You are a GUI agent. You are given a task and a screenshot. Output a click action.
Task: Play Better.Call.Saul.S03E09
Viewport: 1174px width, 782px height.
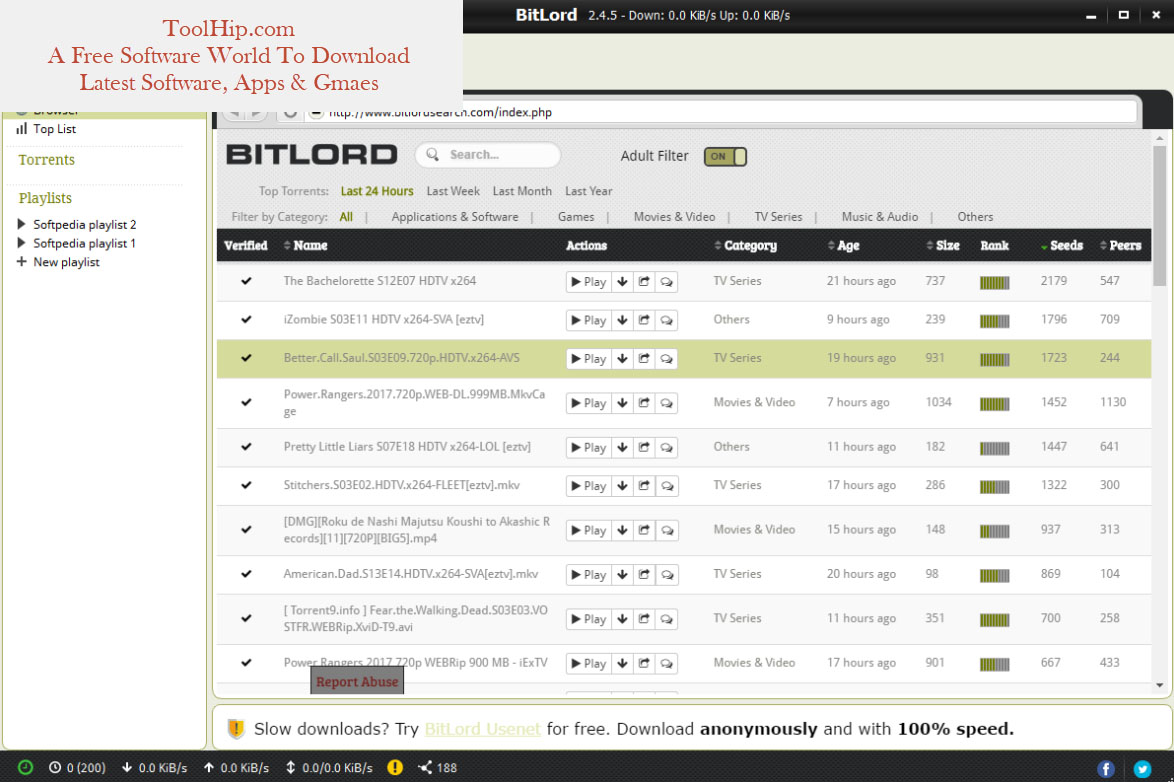click(588, 359)
